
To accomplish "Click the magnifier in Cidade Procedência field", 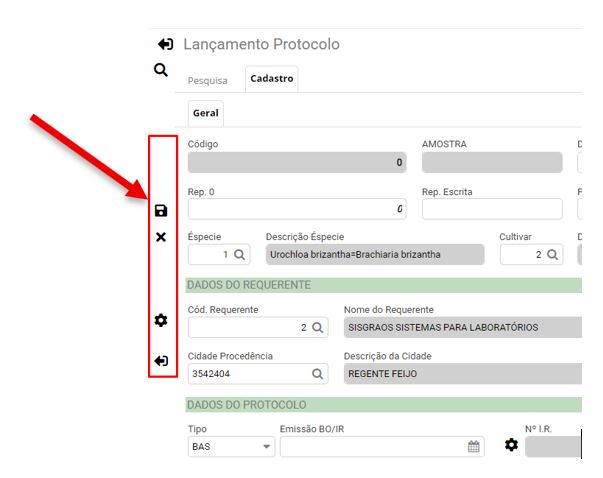I will point(317,374).
